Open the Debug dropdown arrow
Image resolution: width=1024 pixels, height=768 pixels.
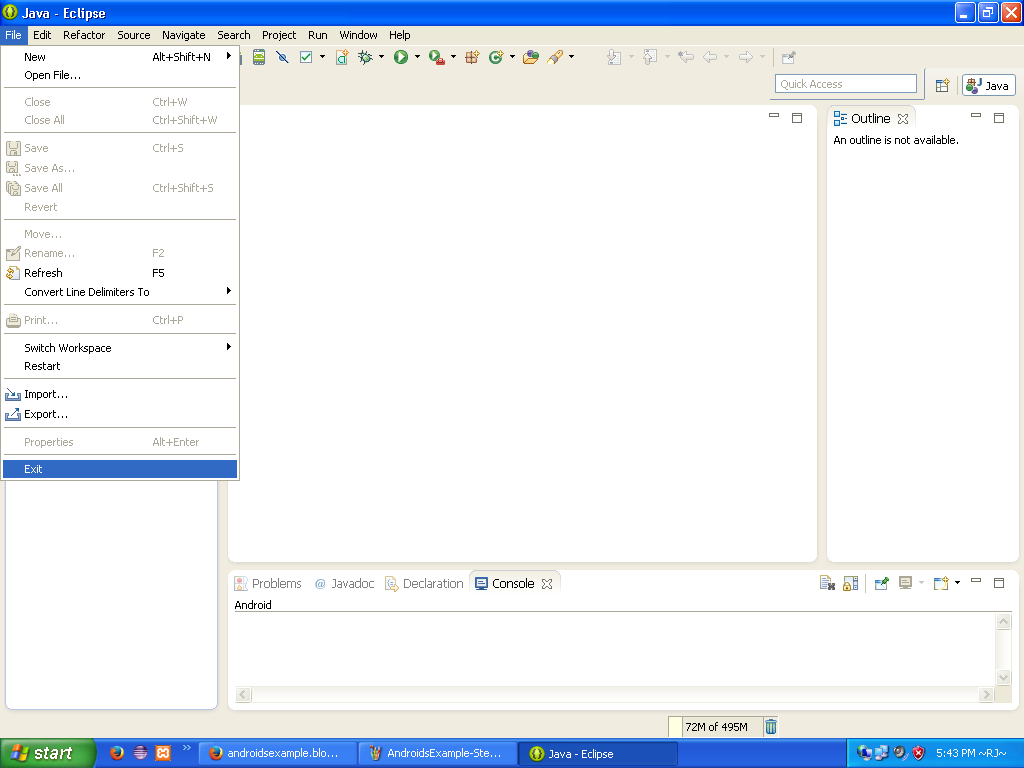point(381,57)
